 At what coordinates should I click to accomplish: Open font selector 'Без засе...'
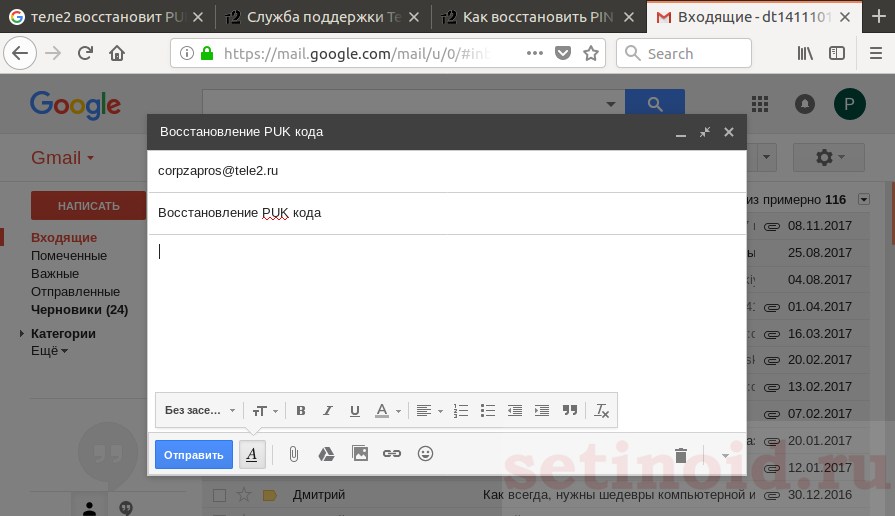click(x=200, y=410)
